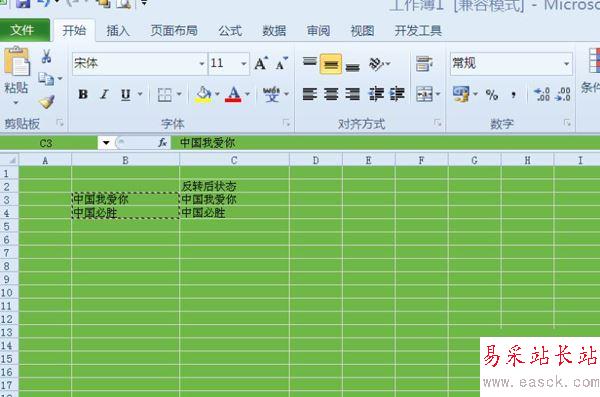
Task: Expand the Paste options arrow
Action: point(16,103)
